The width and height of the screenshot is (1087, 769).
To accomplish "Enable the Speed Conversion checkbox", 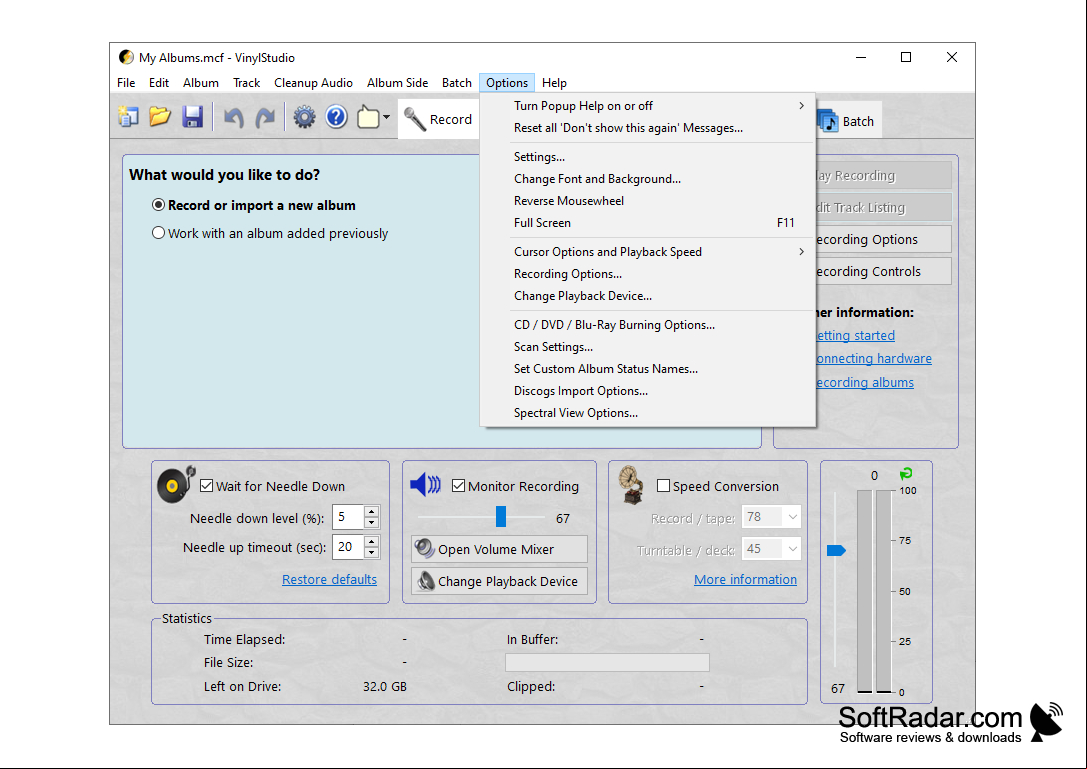I will [x=663, y=486].
